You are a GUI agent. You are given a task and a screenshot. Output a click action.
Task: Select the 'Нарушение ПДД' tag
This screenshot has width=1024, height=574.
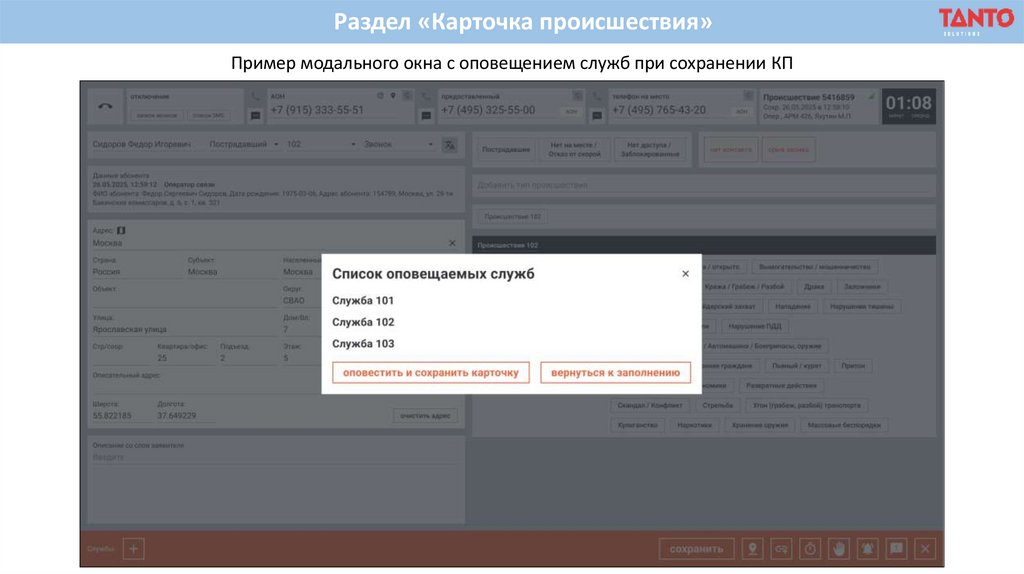click(x=754, y=326)
